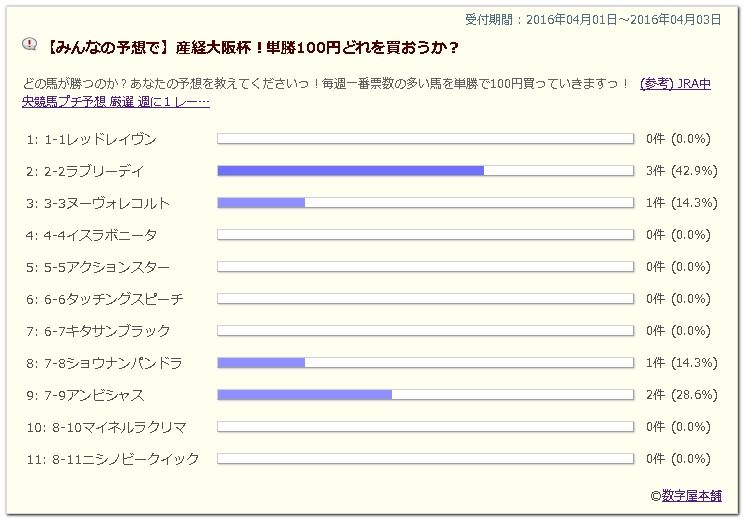Select the 6-6タッチングスピーチ option label
The height and width of the screenshot is (519, 743).
tap(104, 299)
